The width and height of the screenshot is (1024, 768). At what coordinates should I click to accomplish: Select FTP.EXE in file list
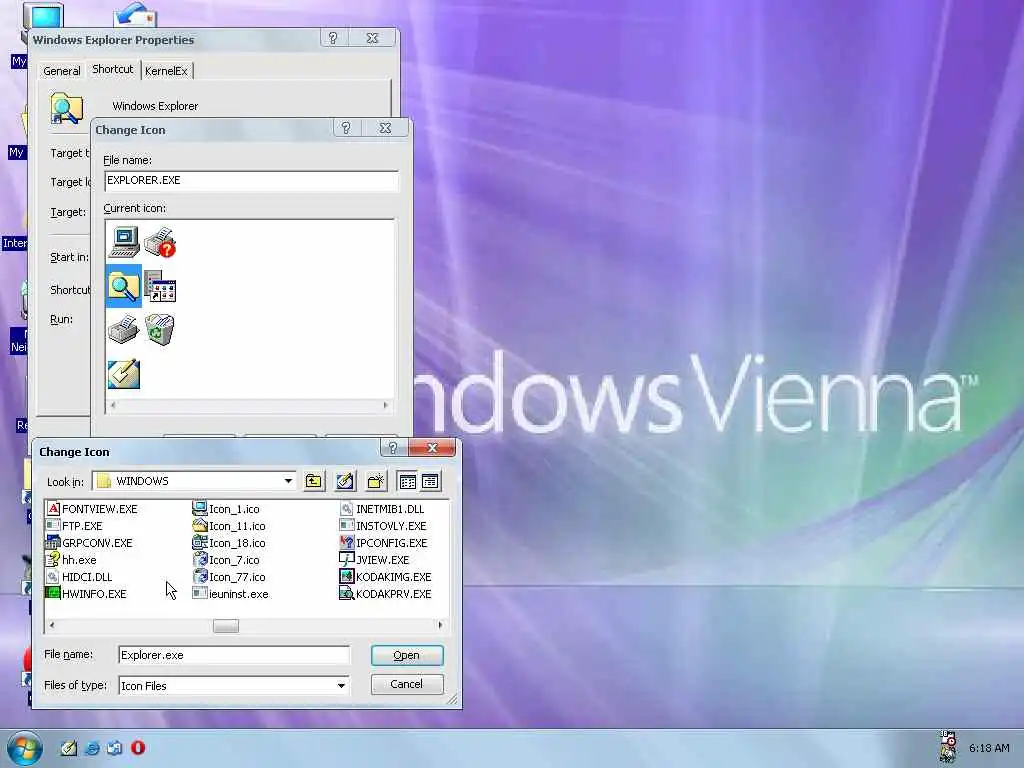click(74, 526)
